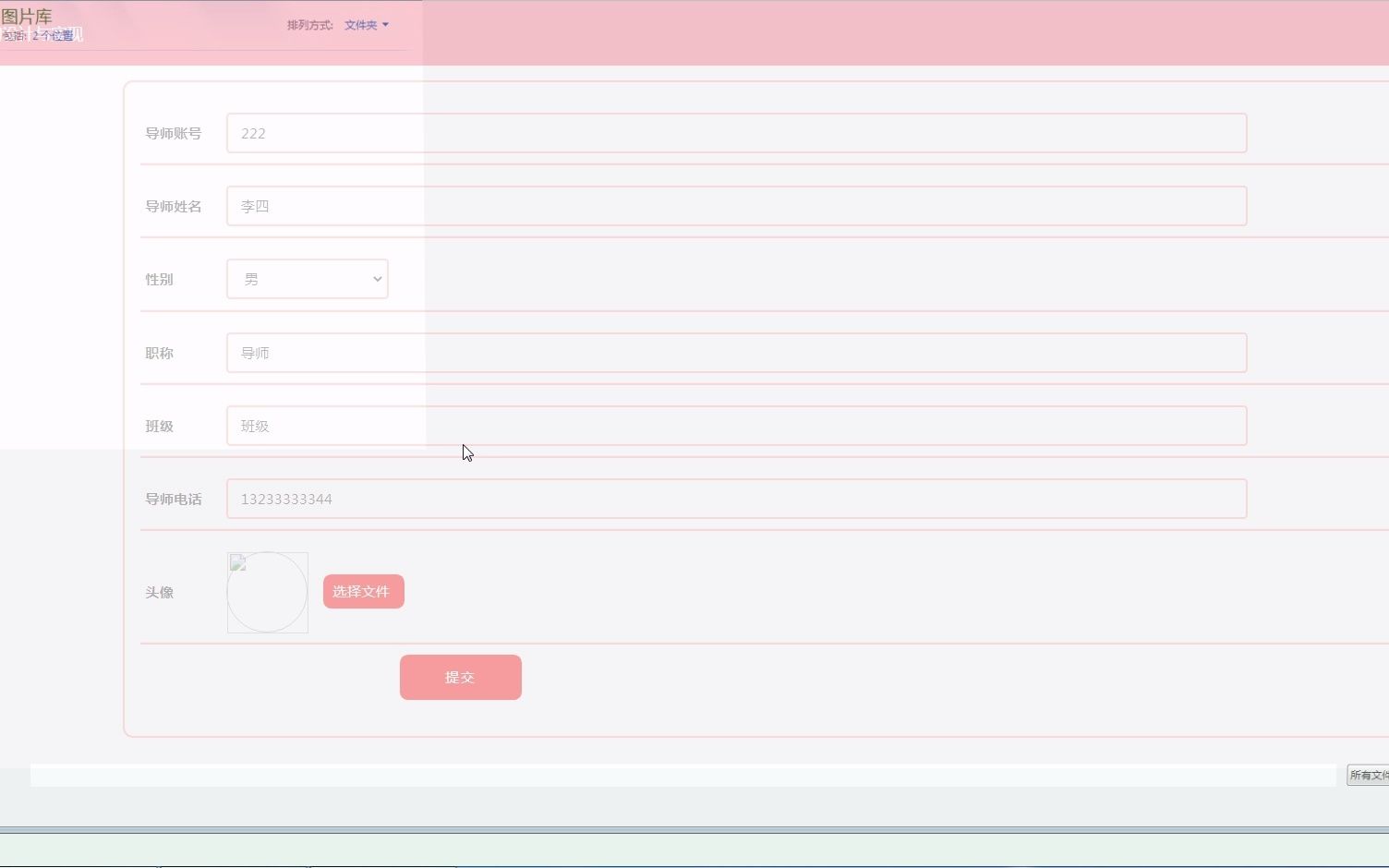Open the 性别 dropdown showing 男
The width and height of the screenshot is (1389, 868).
(x=307, y=279)
